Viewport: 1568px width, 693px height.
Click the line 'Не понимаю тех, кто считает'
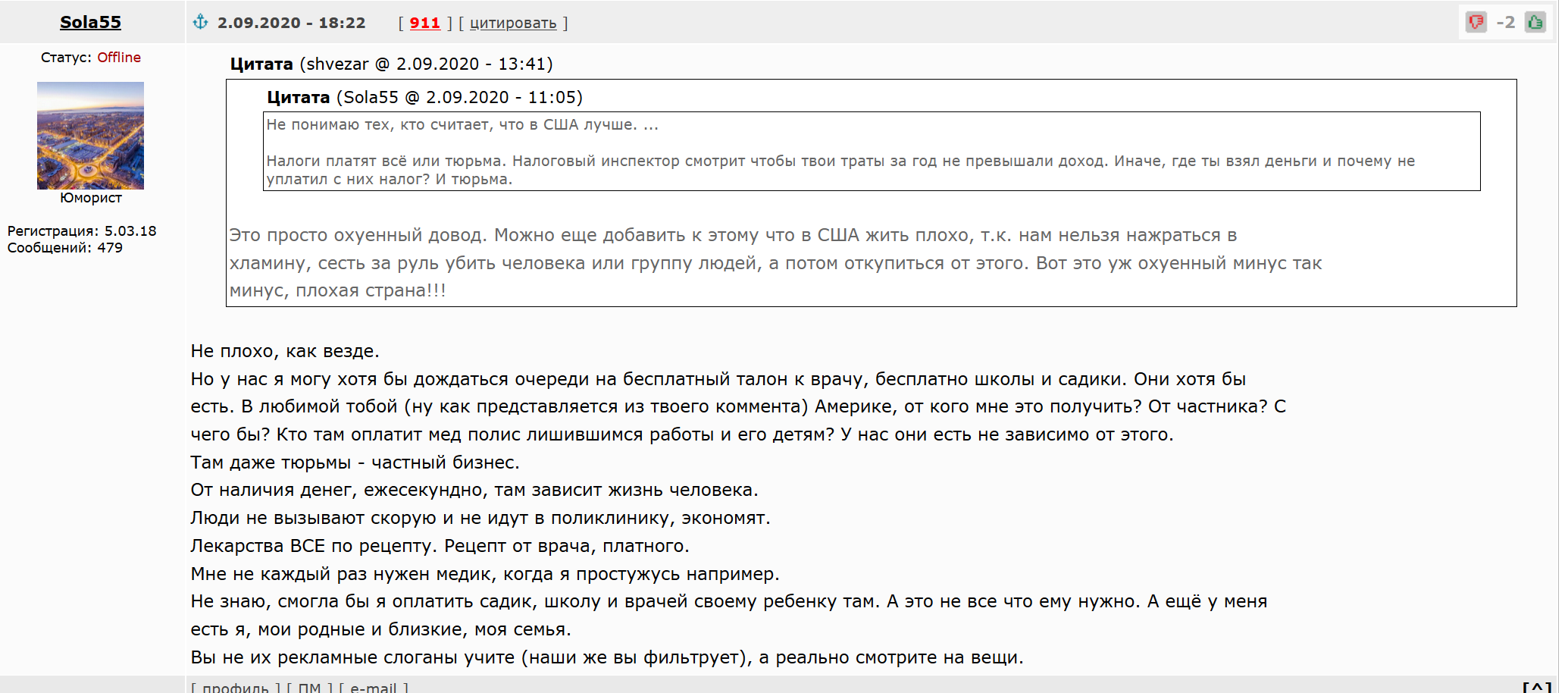coord(462,124)
